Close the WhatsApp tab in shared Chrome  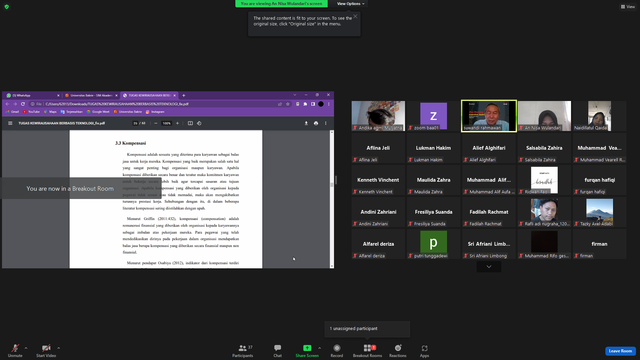pyautogui.click(x=58, y=96)
